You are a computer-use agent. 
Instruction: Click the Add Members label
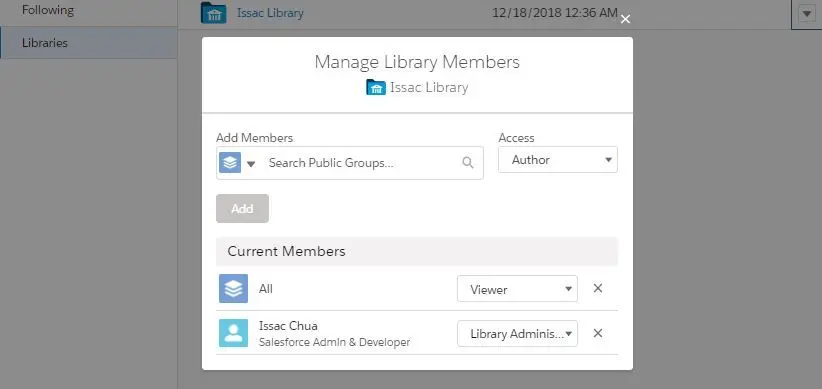coord(254,138)
